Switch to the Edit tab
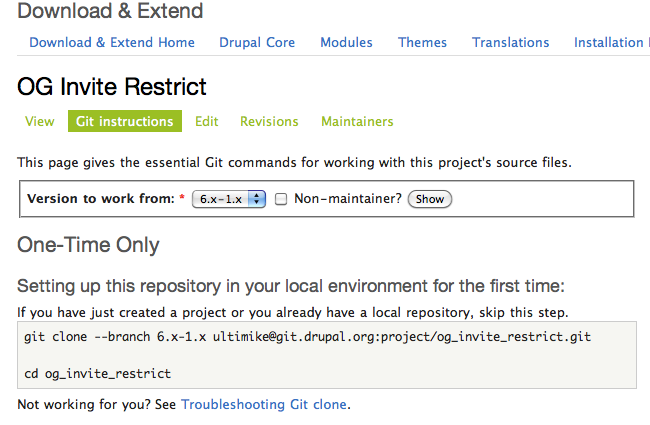Viewport: 650px width, 425px height. (206, 121)
